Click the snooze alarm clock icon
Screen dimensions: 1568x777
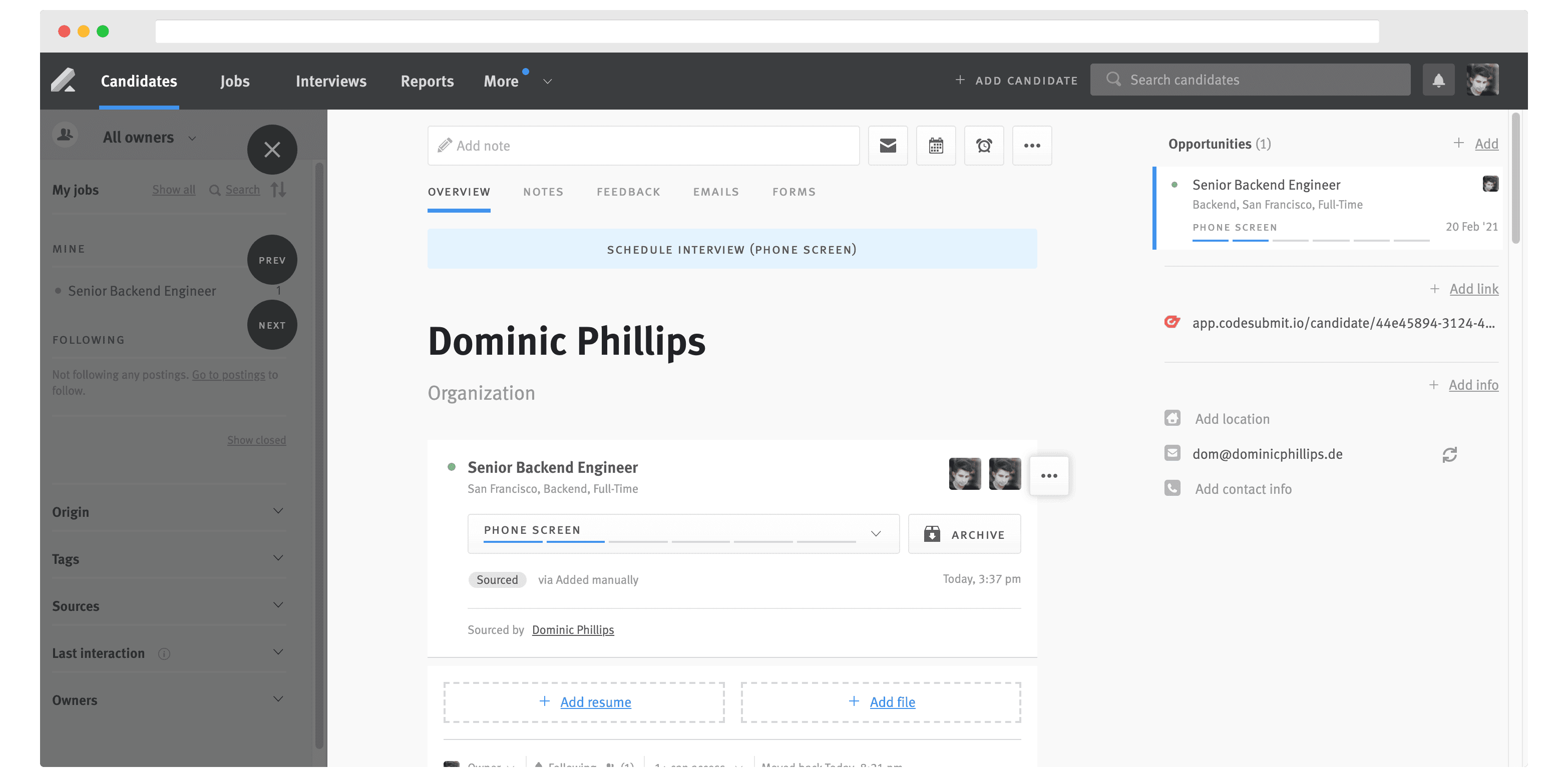pos(984,146)
